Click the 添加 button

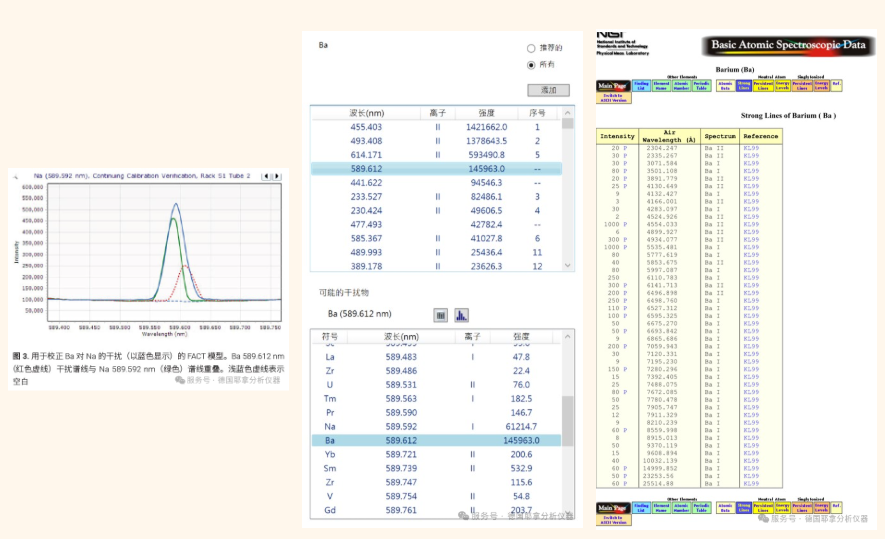pyautogui.click(x=548, y=90)
